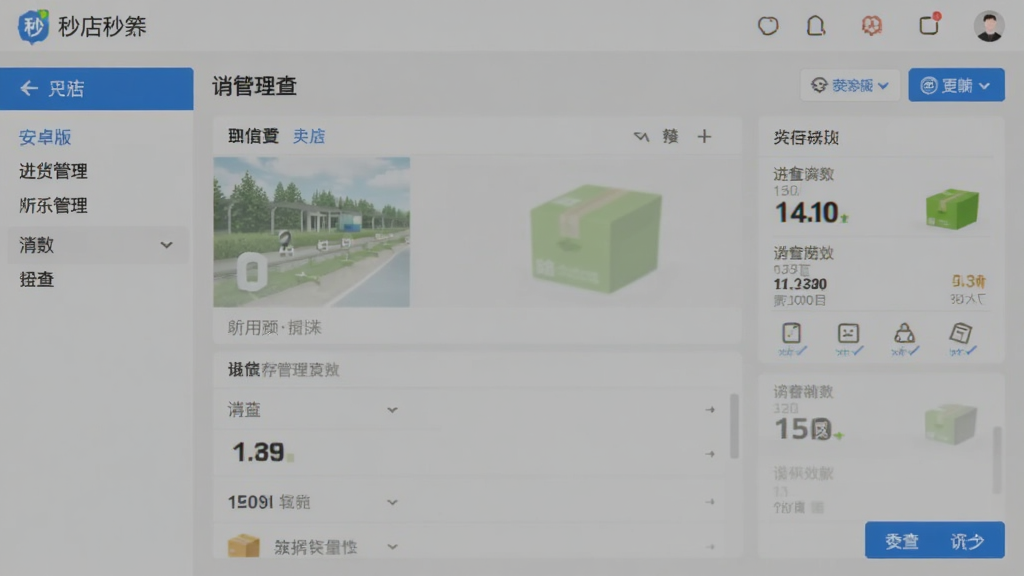This screenshot has height=576, width=1024.
Task: Open the sidebar item directly below 进货管理
Action: pos(54,206)
